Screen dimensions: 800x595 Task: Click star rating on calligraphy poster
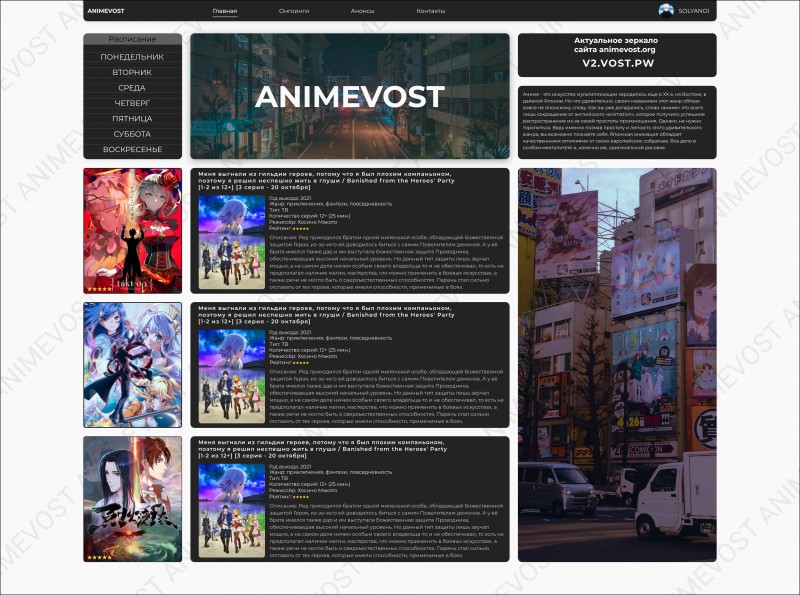tap(99, 557)
